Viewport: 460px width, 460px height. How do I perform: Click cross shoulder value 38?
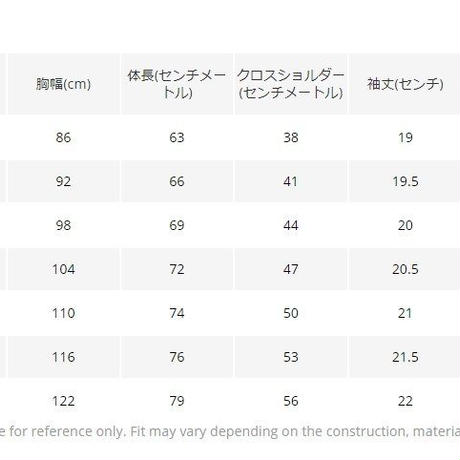[x=291, y=137]
